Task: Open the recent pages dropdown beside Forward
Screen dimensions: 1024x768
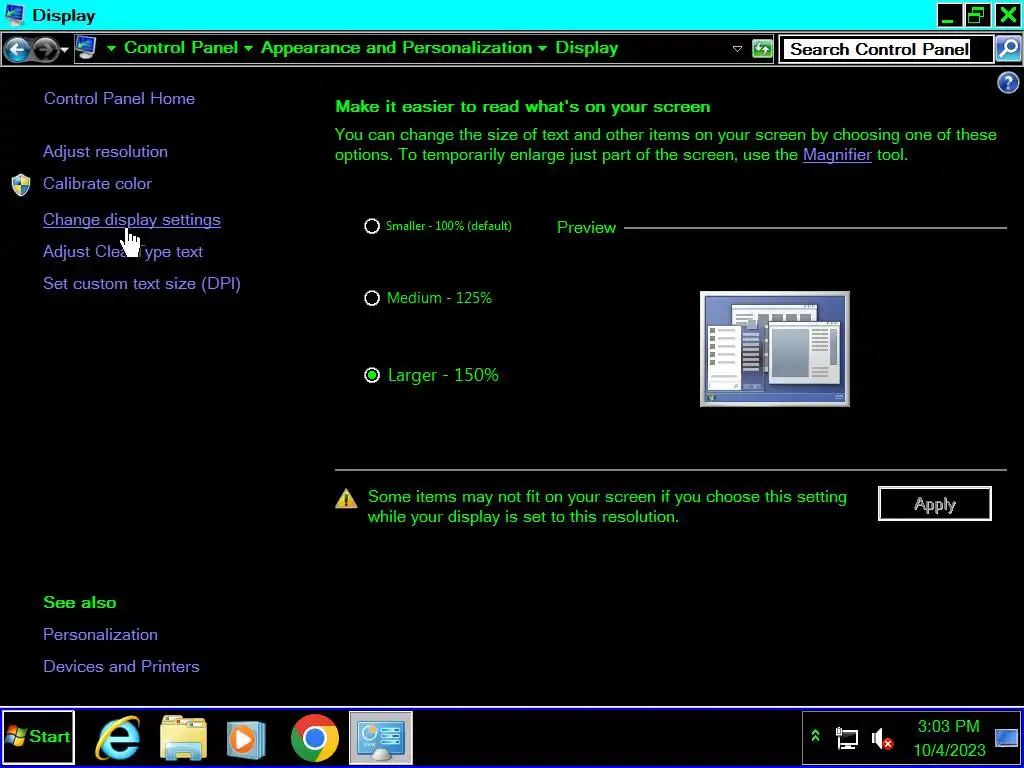Action: coord(64,50)
